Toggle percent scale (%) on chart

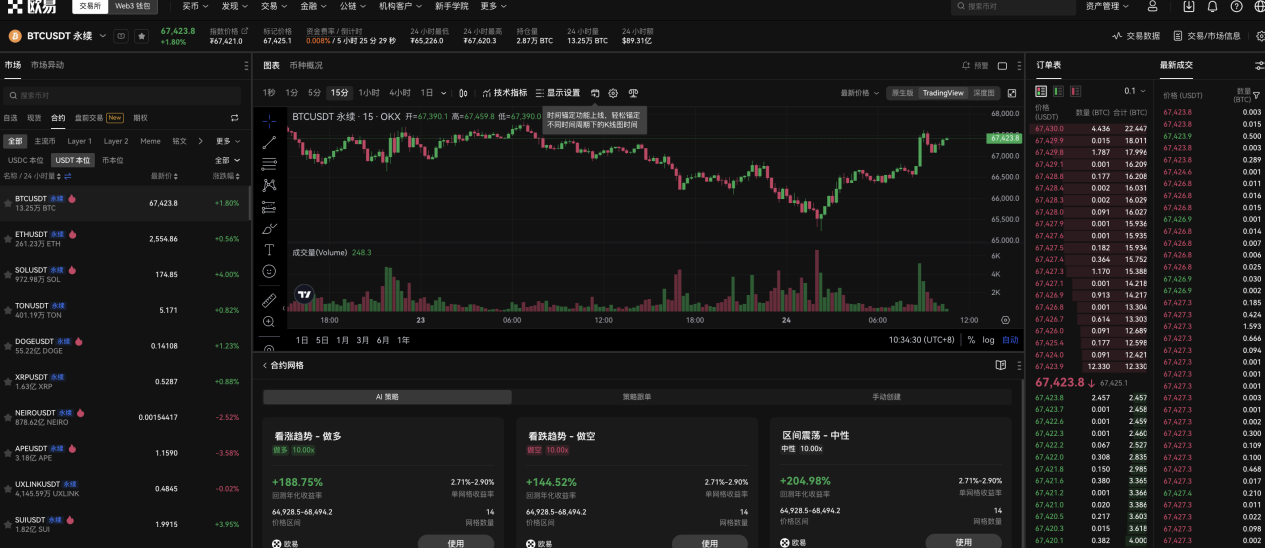pyautogui.click(x=971, y=340)
